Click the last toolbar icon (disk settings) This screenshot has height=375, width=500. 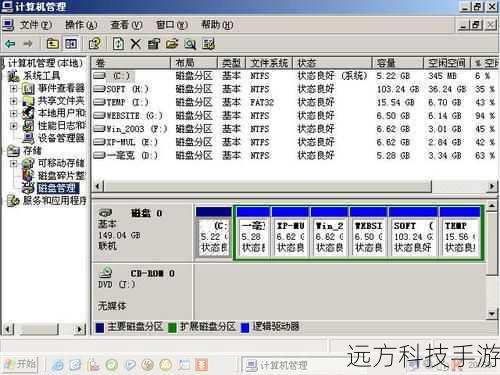click(x=209, y=44)
